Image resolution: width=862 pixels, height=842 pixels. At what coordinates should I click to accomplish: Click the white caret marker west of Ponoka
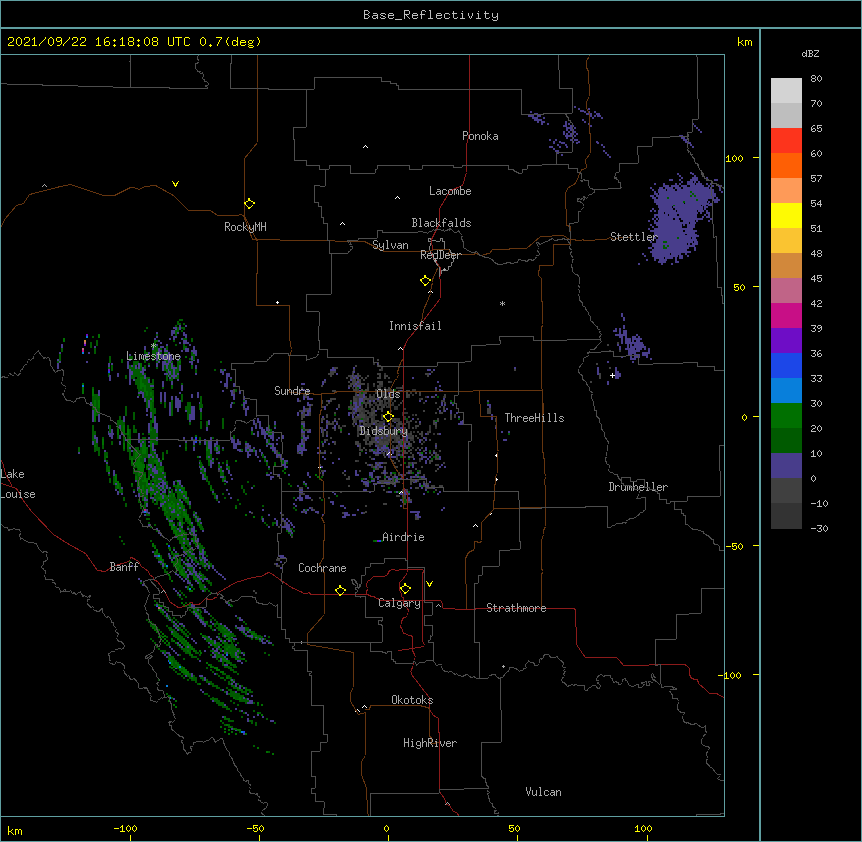coord(365,147)
